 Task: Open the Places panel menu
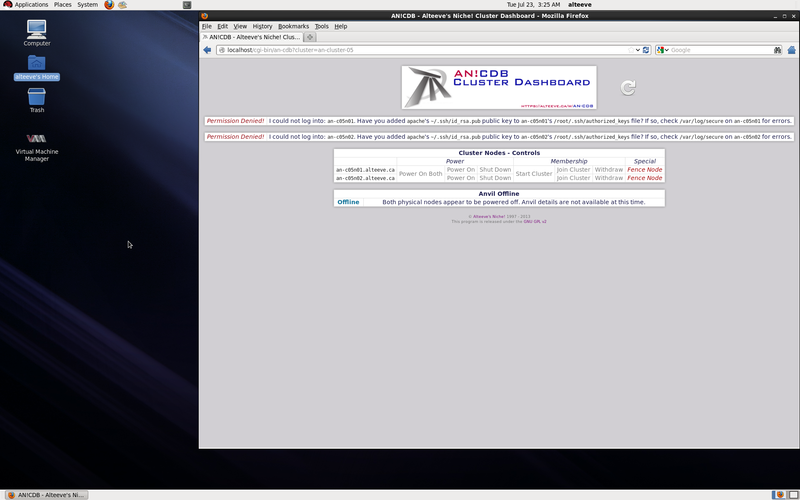pos(63,5)
